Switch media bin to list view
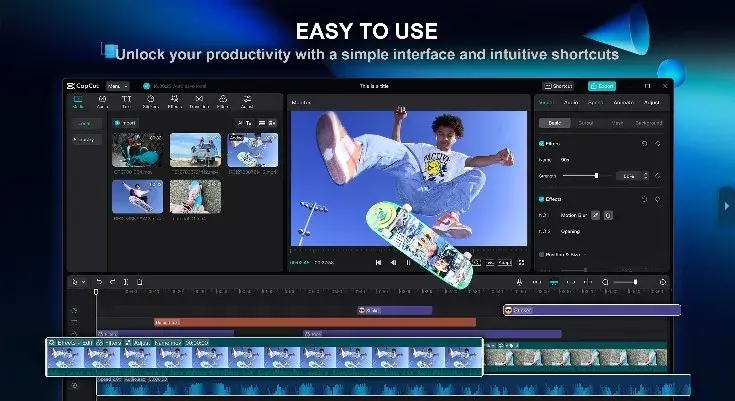The width and height of the screenshot is (735, 401). (262, 123)
